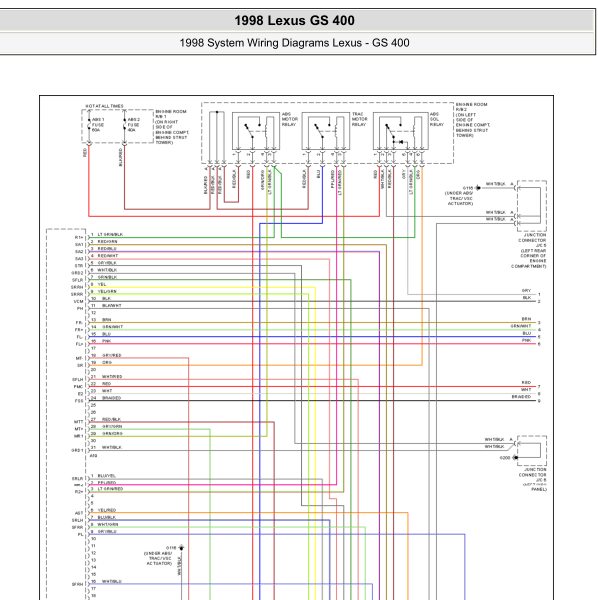Click the "GRY/BLU" wire label
The width and height of the screenshot is (598, 600).
(107, 532)
